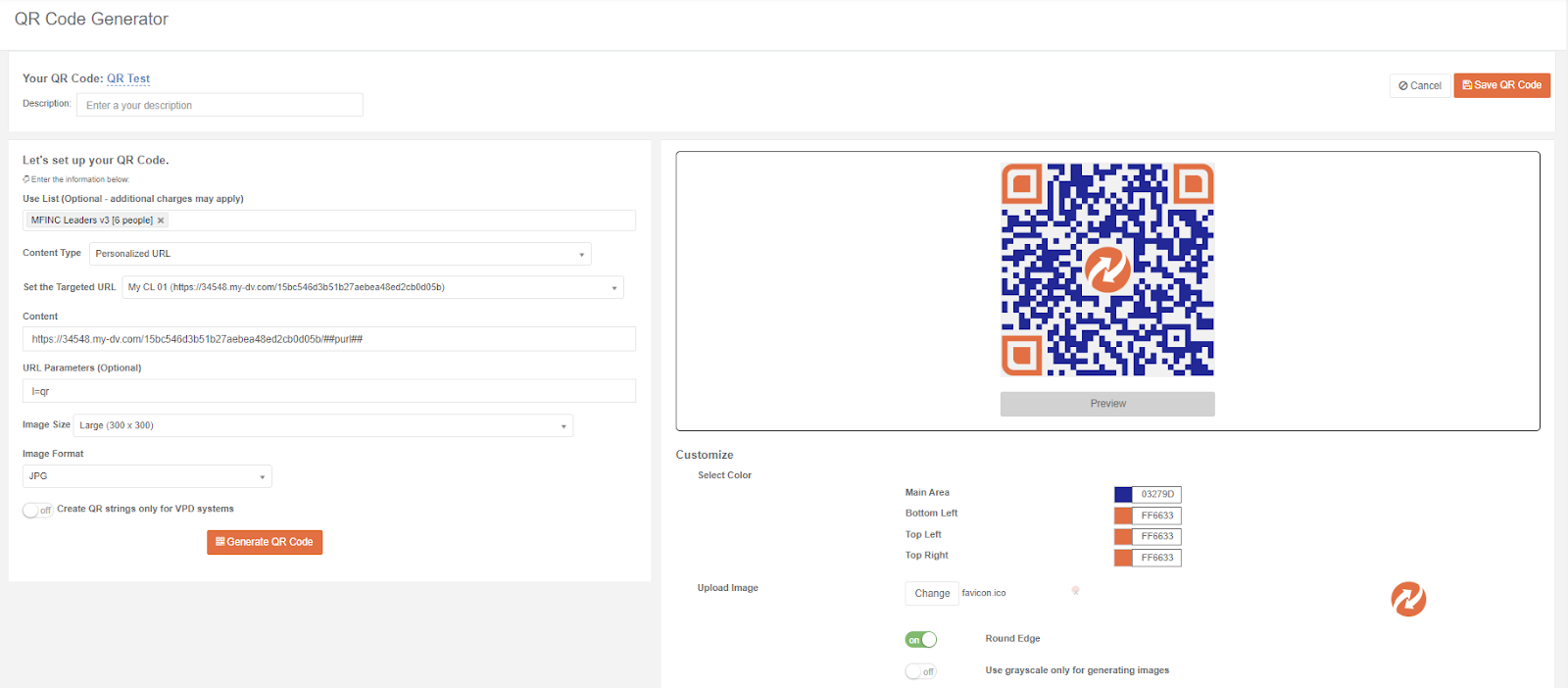Image resolution: width=1568 pixels, height=688 pixels.
Task: Pick the Main Area color swatch
Action: pos(1123,495)
